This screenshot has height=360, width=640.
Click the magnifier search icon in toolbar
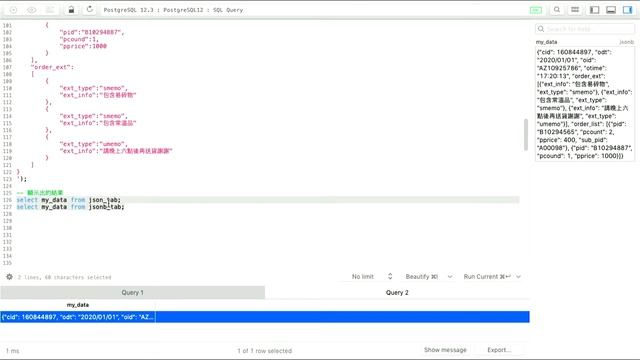click(557, 10)
